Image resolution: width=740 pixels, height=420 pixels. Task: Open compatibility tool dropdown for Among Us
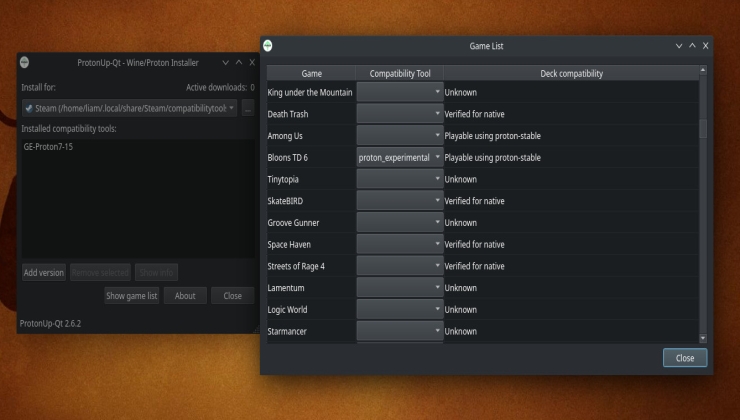click(x=400, y=135)
